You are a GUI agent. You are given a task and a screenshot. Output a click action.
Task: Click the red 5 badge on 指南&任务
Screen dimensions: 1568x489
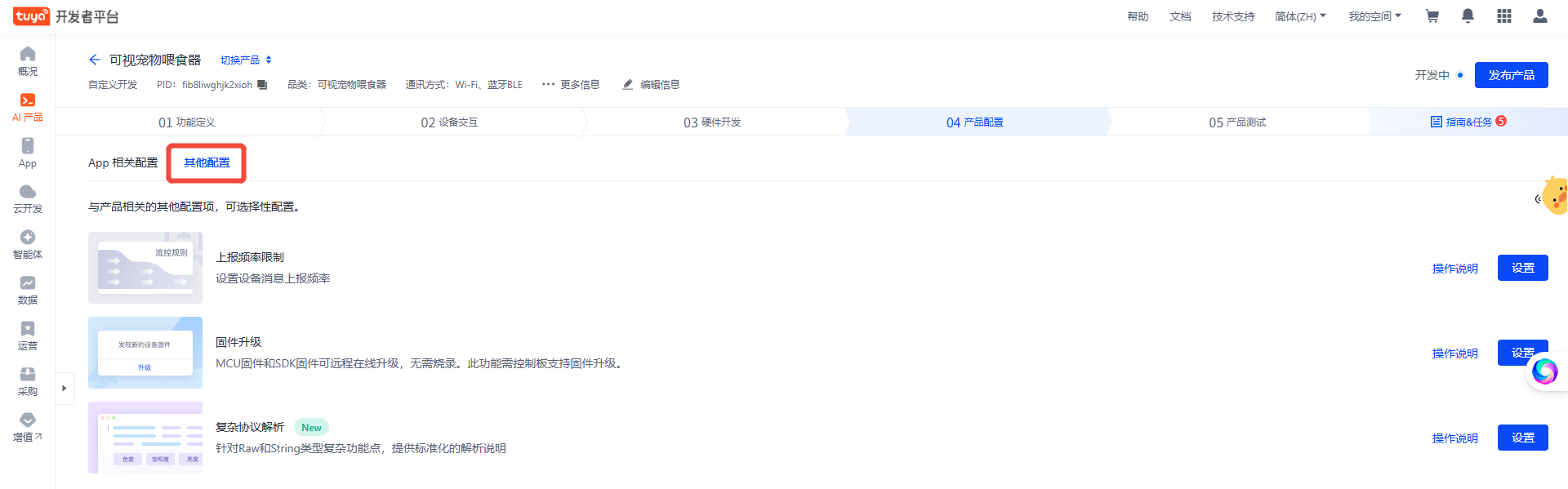(1501, 121)
